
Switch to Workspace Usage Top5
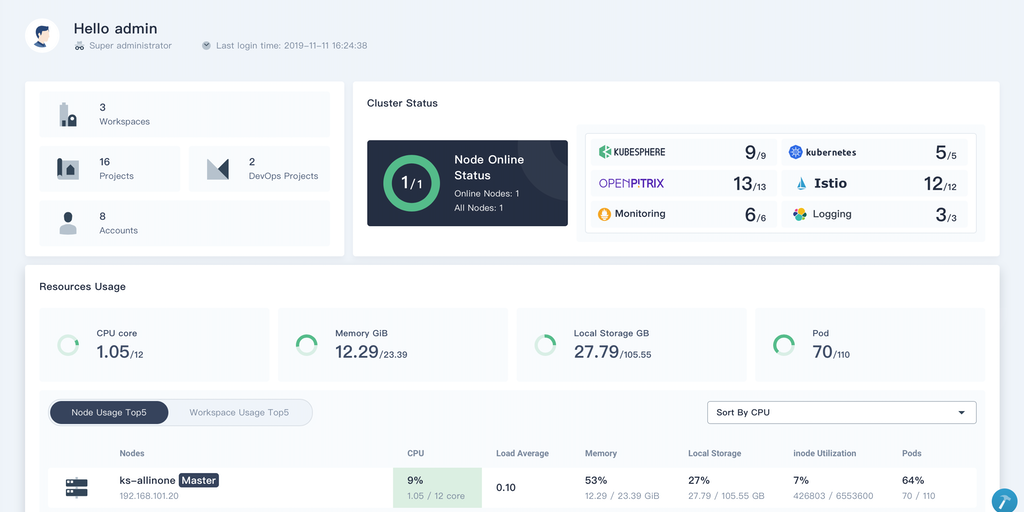click(x=239, y=412)
